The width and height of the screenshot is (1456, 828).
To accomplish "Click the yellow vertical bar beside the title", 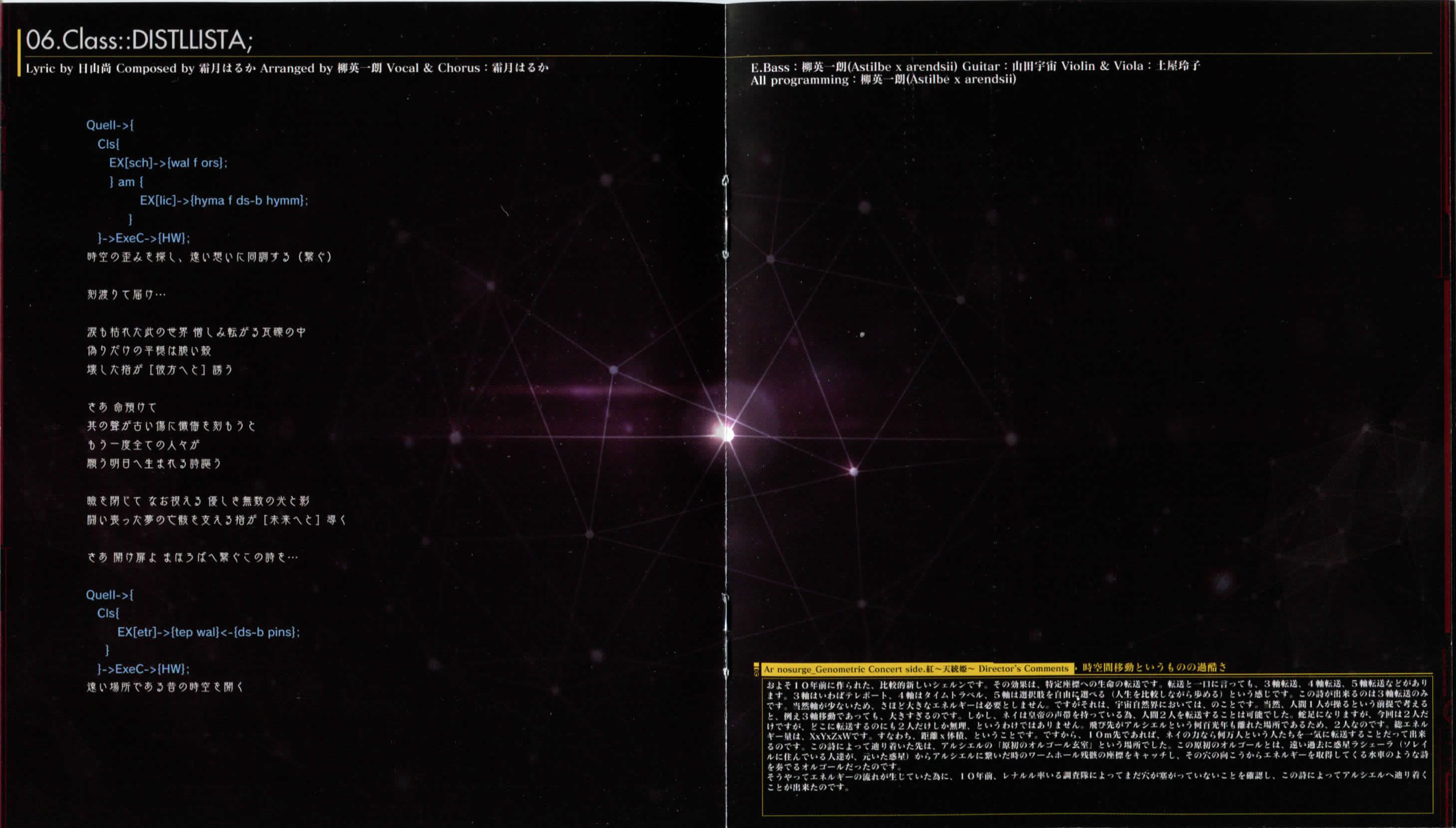I will click(19, 52).
